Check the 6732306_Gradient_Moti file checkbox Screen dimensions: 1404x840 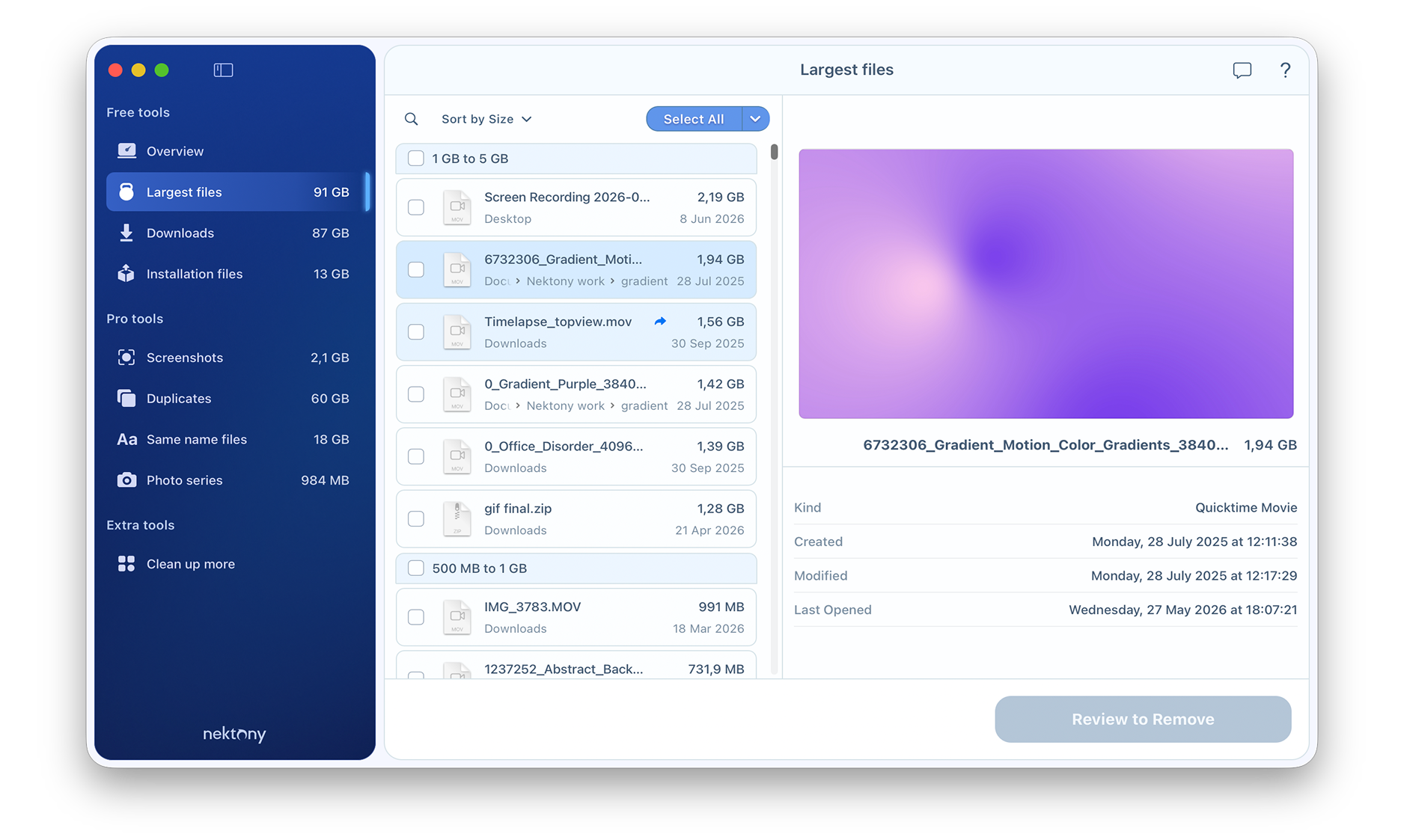(x=415, y=269)
